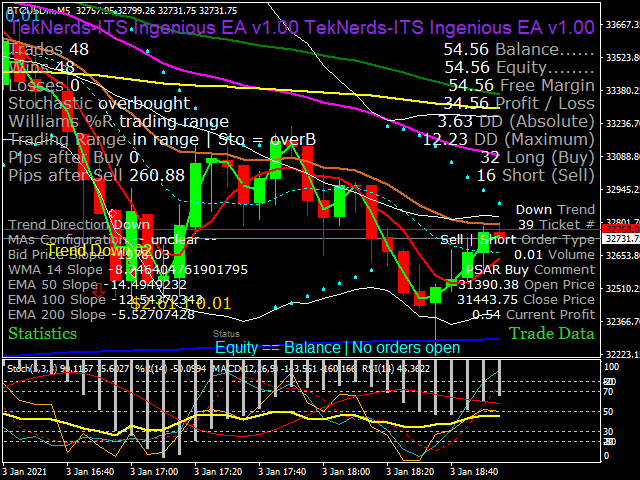Click the EMA 100 Slope row
This screenshot has width=640, height=480.
[105, 300]
